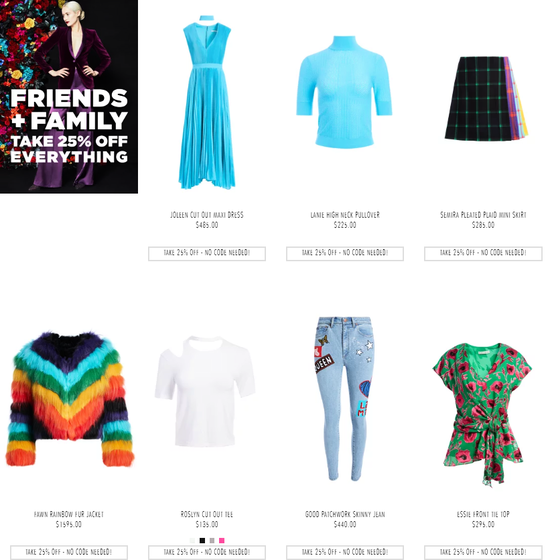
Task: Select the Semira Pleated Plaid Mini Skirt image
Action: coord(486,99)
